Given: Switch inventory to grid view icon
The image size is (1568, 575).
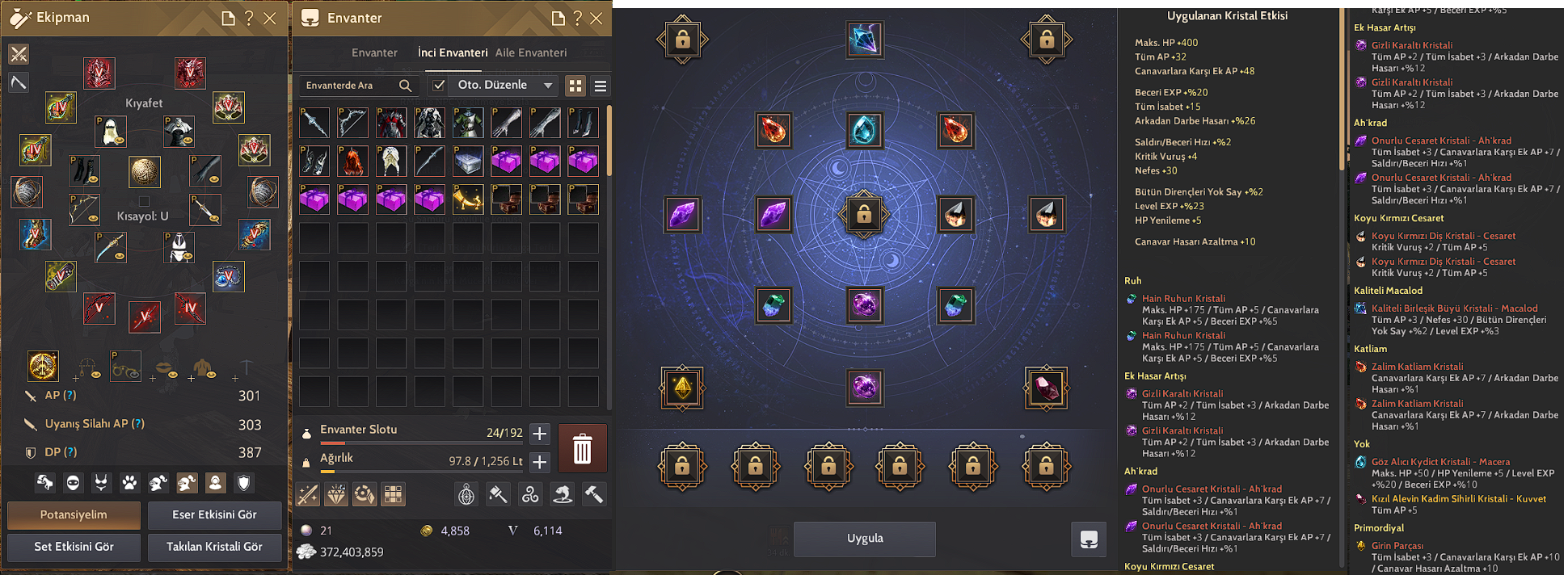Looking at the screenshot, I should pos(575,86).
